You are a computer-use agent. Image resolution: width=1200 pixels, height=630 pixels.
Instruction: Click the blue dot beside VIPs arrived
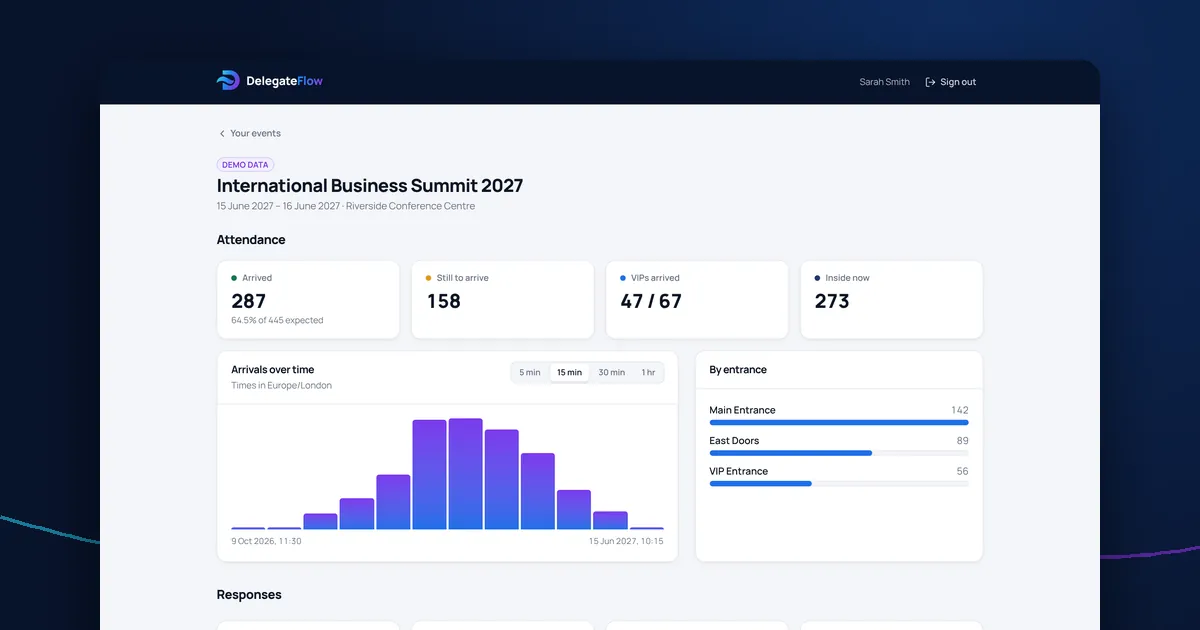623,278
